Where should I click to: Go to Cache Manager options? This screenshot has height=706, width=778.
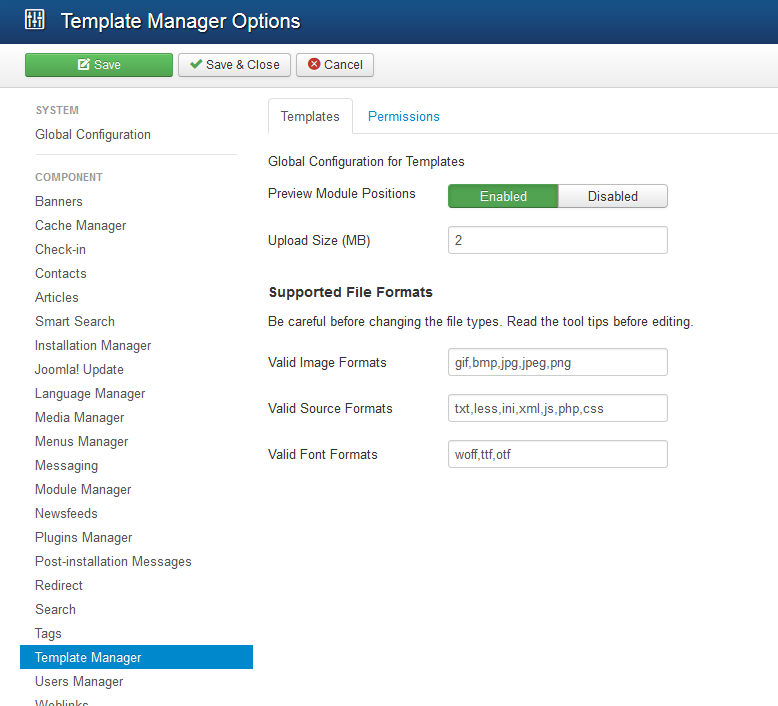[x=81, y=225]
